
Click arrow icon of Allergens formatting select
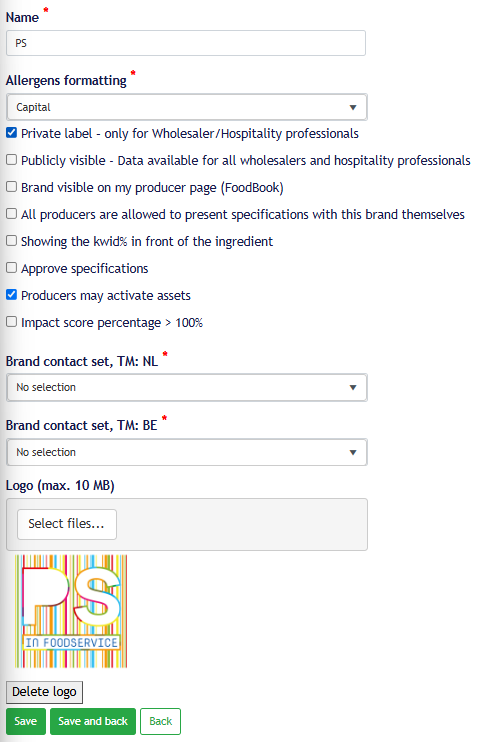coord(353,107)
